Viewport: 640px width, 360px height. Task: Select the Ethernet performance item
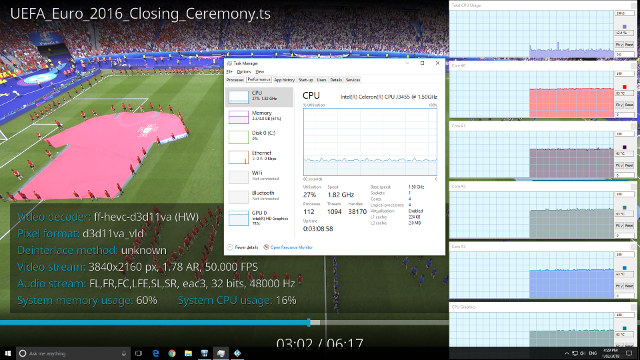click(x=259, y=157)
